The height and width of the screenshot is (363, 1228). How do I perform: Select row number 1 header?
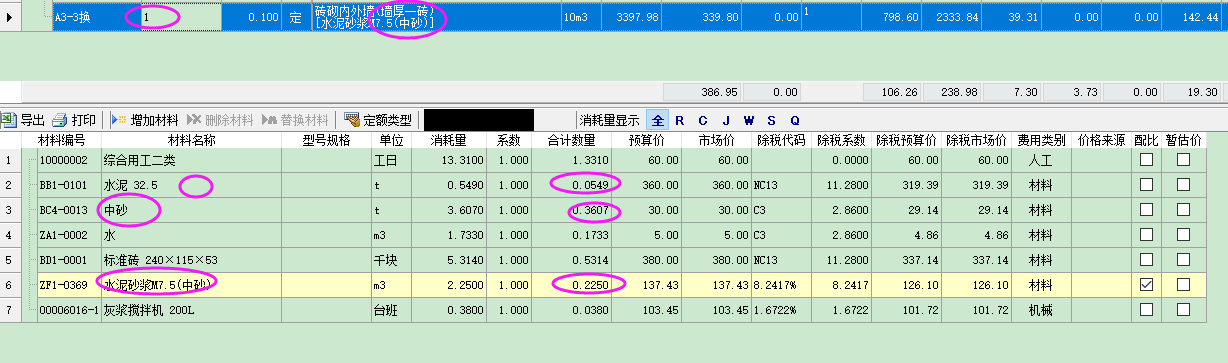pos(8,160)
